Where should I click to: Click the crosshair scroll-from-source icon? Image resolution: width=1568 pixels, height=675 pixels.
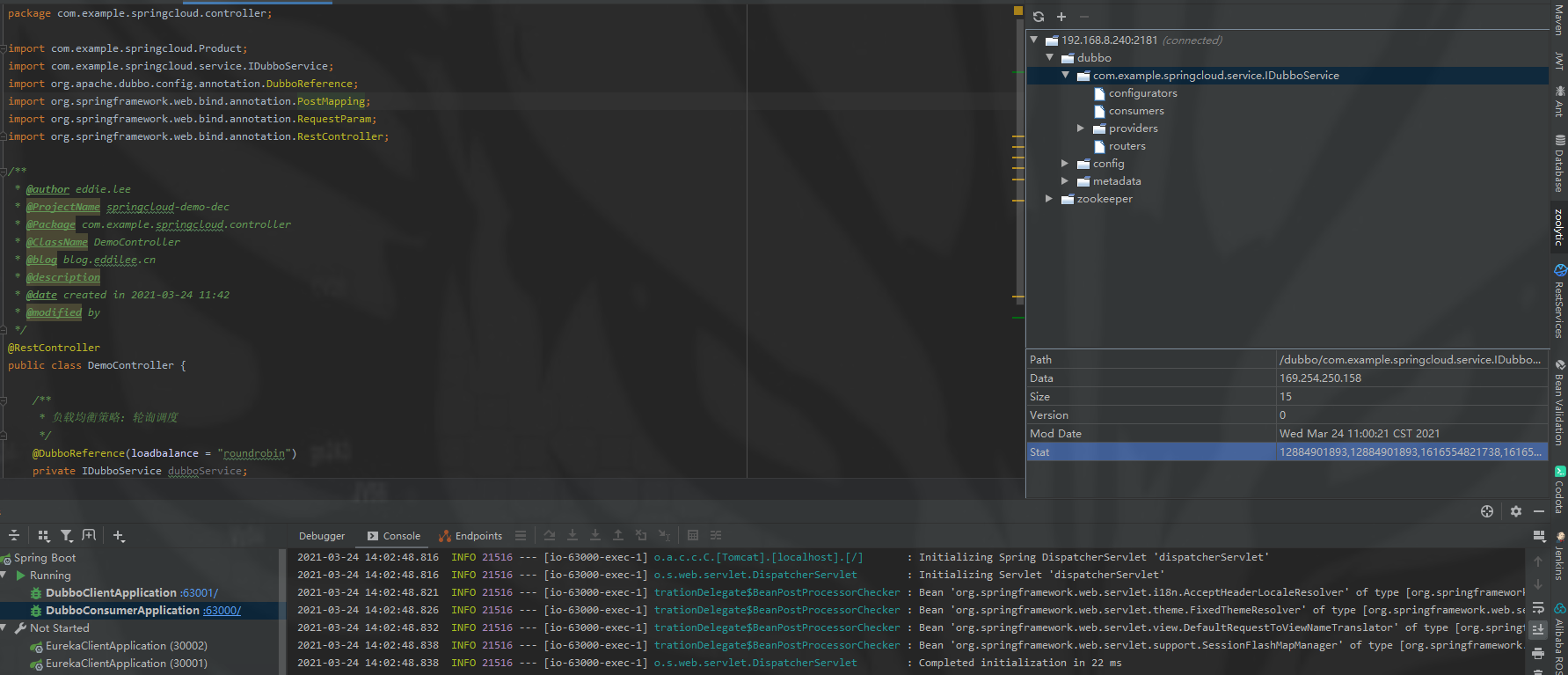1487,511
